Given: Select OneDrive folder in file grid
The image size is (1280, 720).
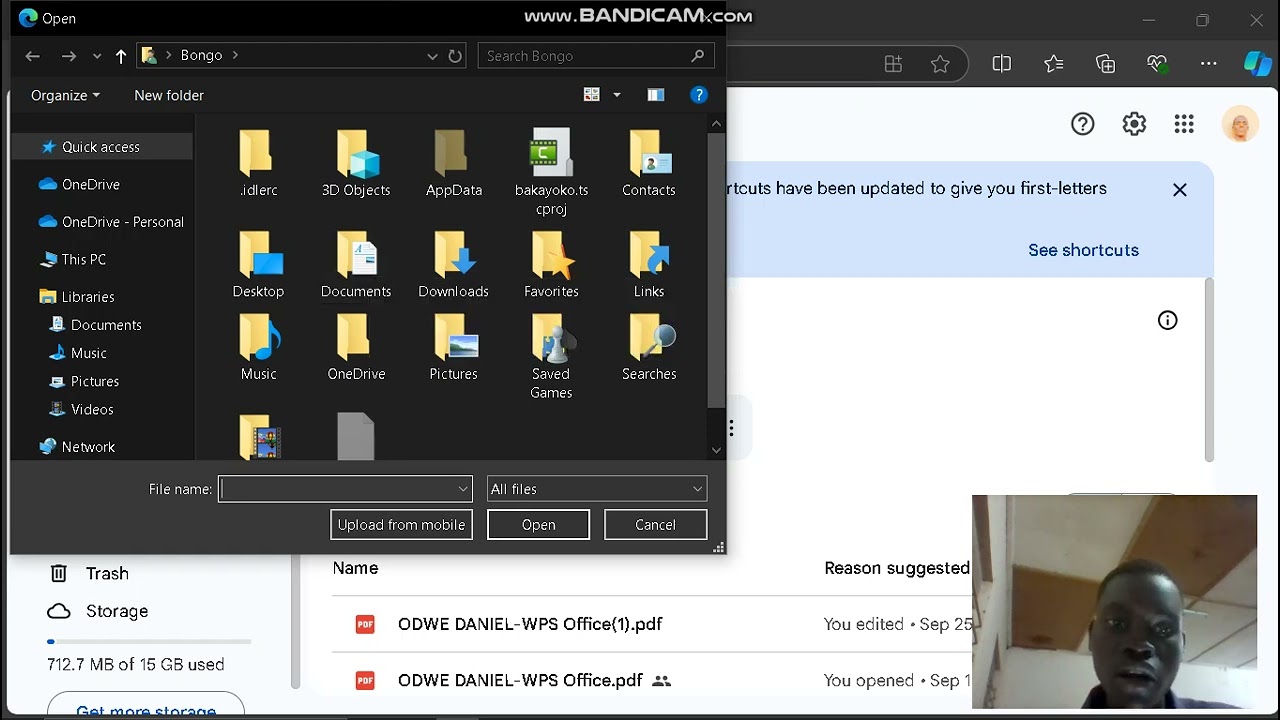Looking at the screenshot, I should 356,347.
